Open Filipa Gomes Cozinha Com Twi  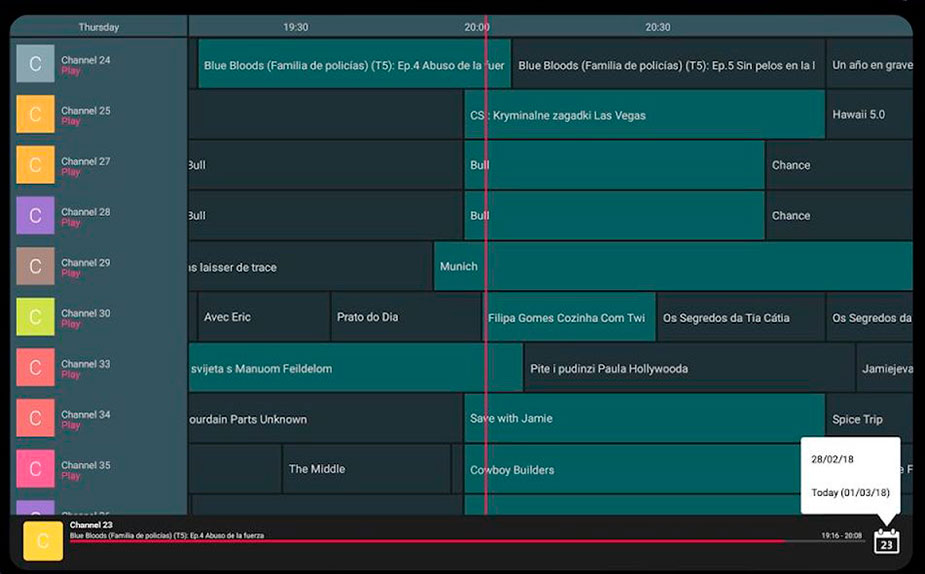(569, 317)
